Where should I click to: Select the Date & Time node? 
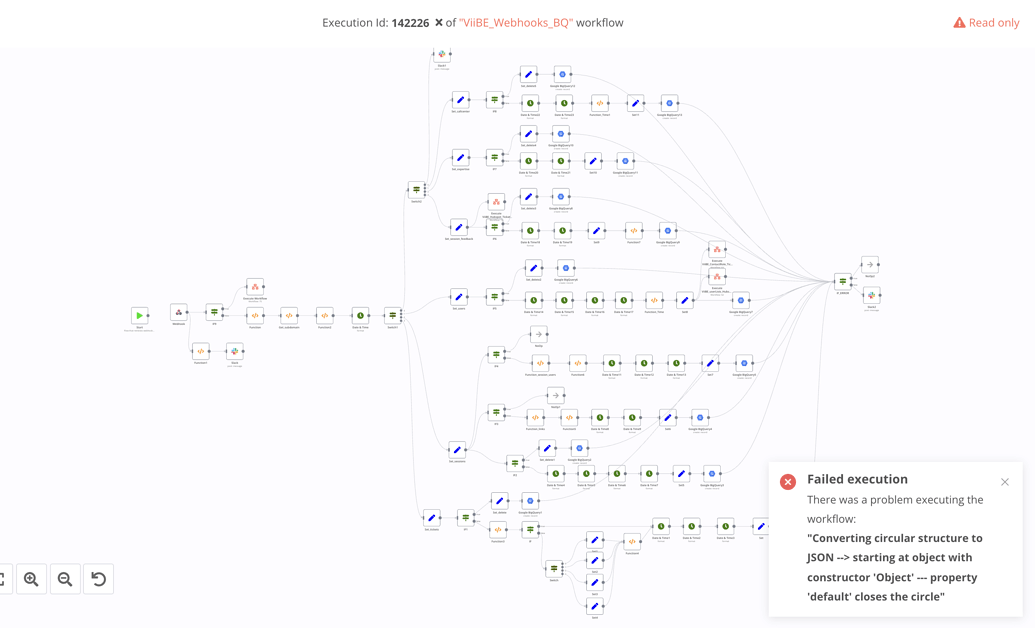(359, 315)
